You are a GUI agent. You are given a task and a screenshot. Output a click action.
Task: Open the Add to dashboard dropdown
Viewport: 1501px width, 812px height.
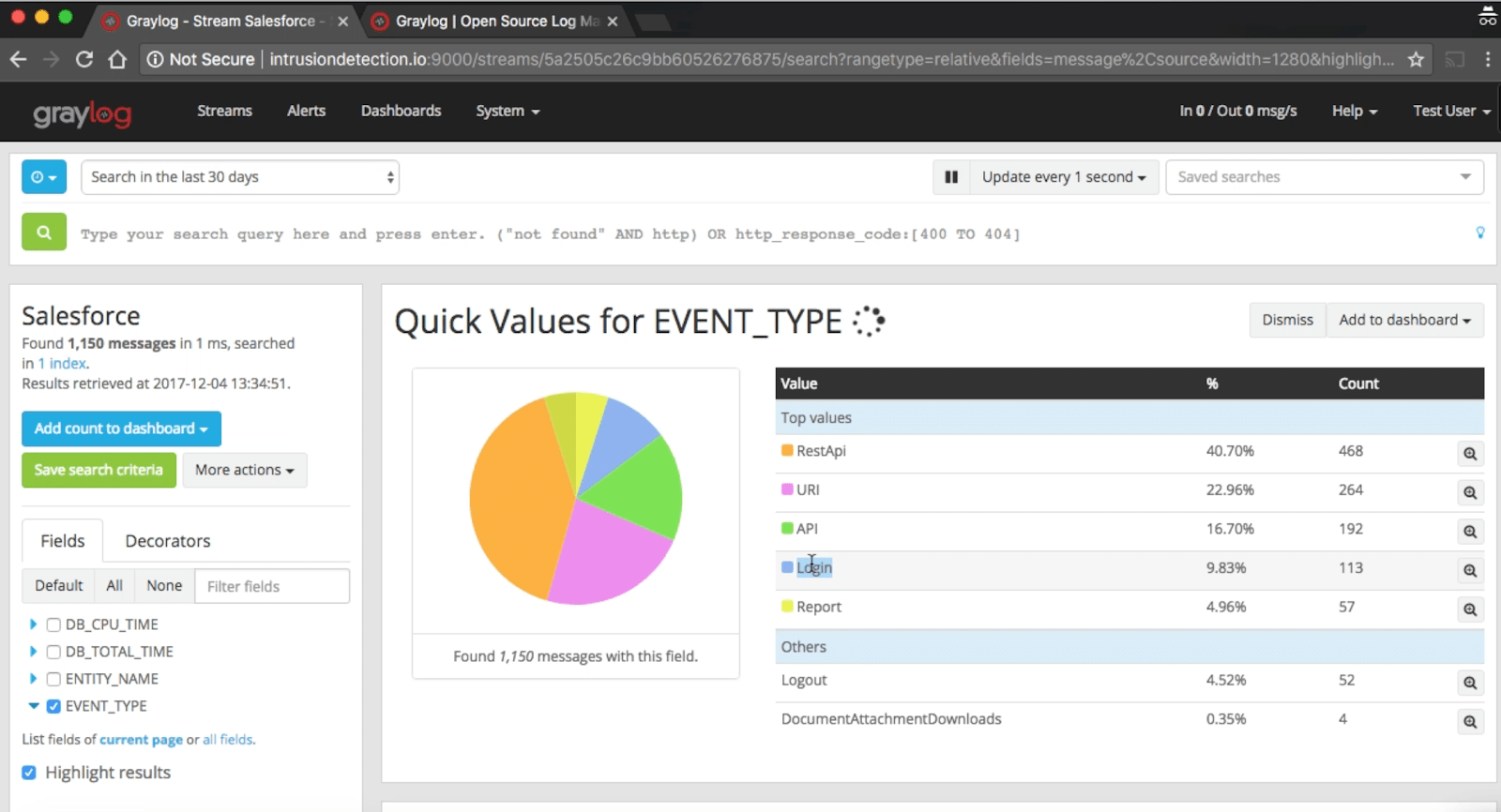(x=1404, y=320)
